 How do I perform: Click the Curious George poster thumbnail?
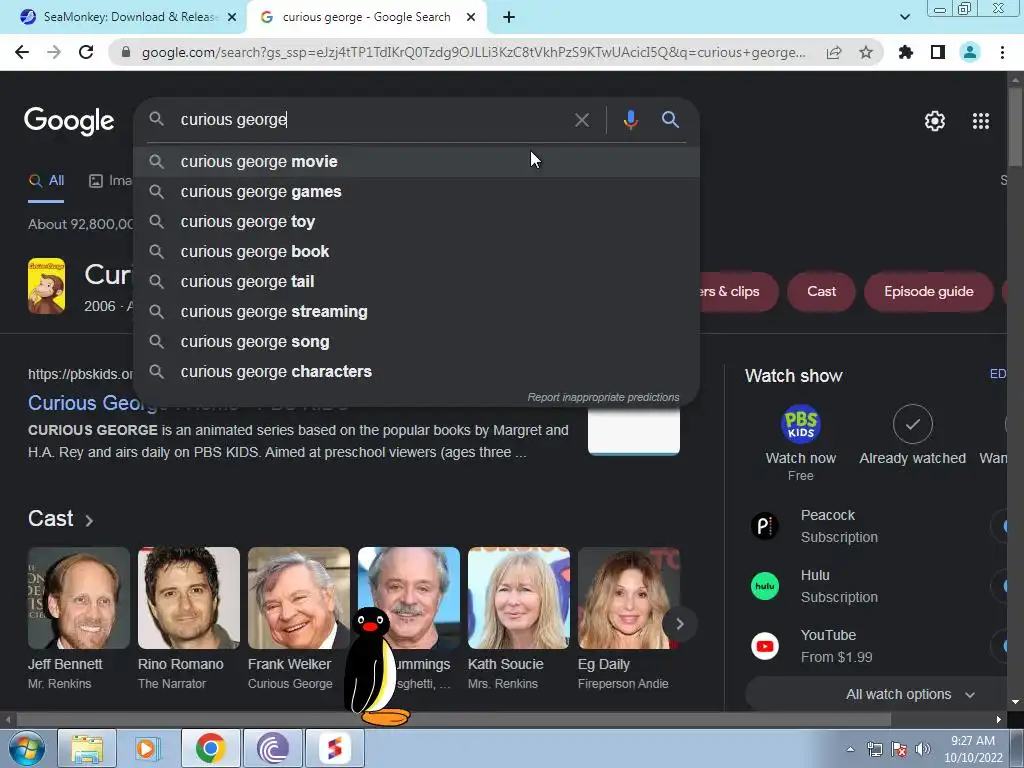tap(46, 286)
